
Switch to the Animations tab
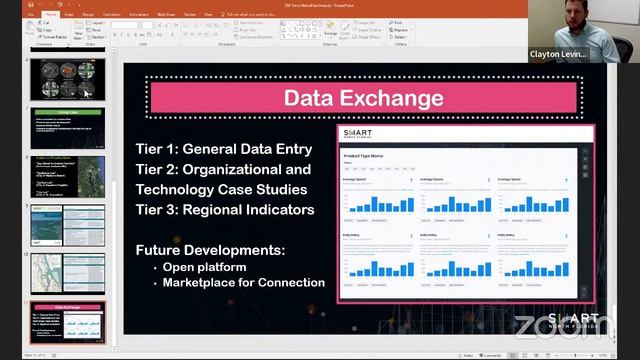(x=139, y=14)
